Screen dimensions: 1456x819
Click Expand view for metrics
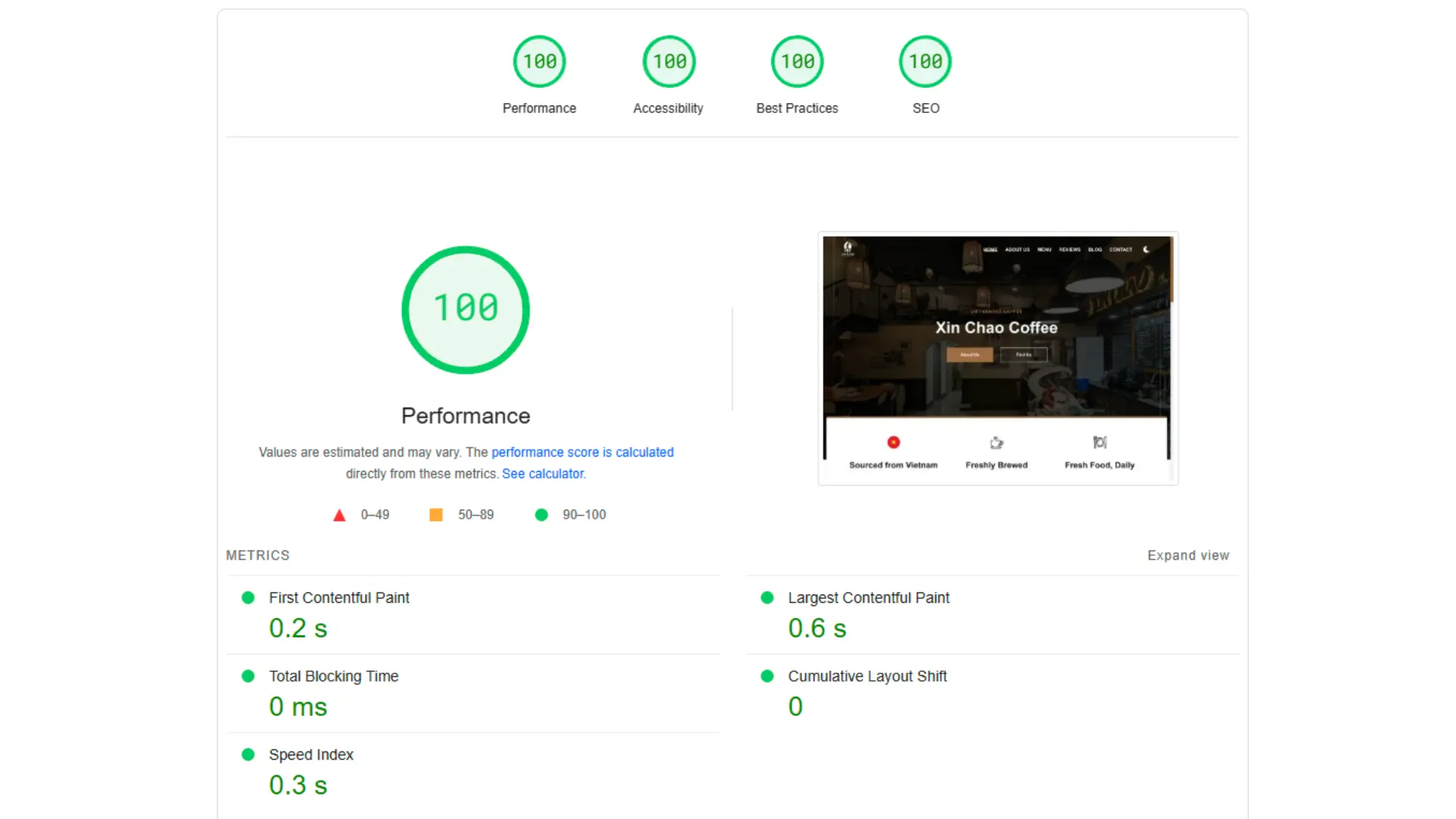1188,555
